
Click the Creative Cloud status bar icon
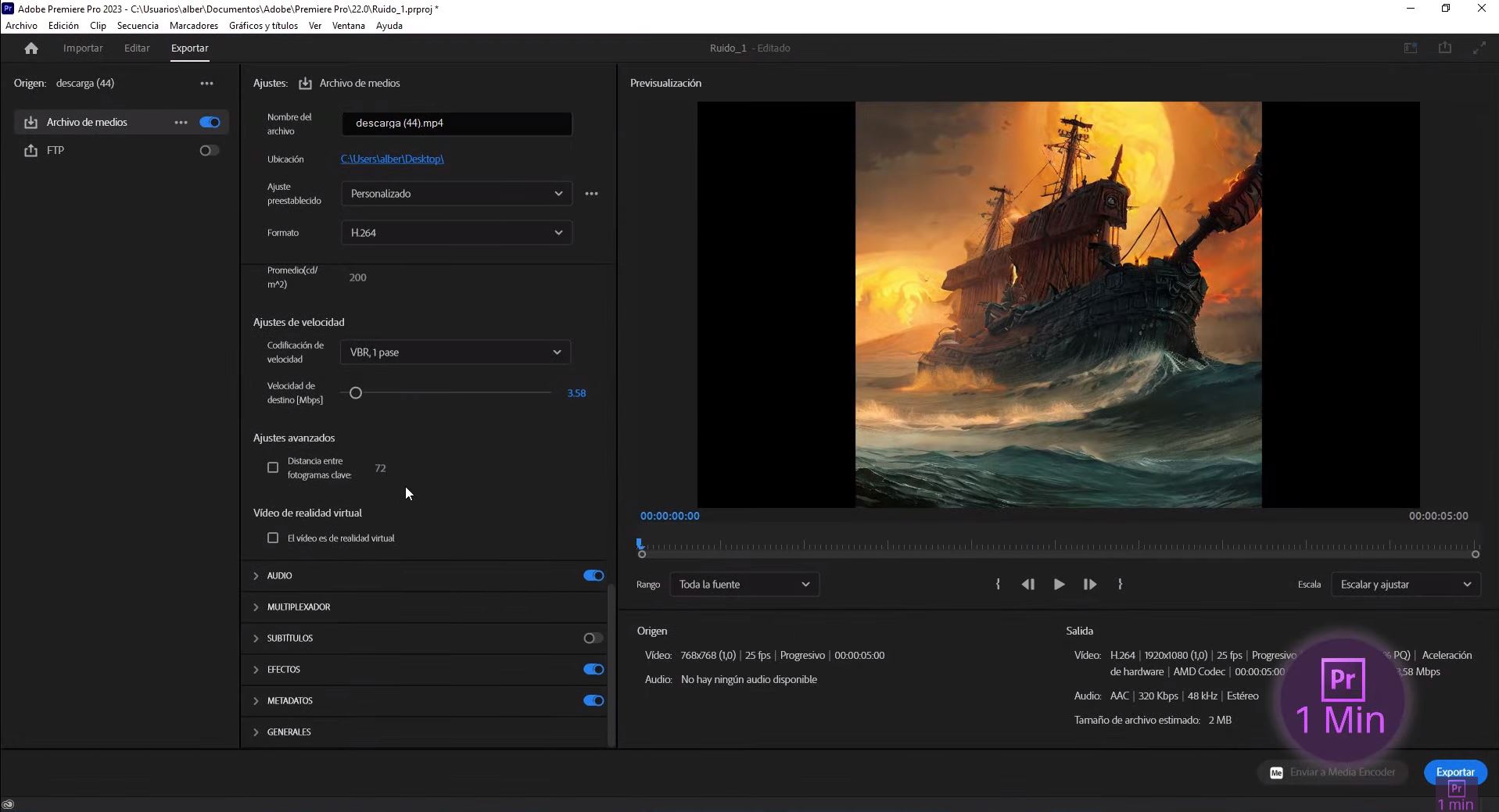pos(9,804)
